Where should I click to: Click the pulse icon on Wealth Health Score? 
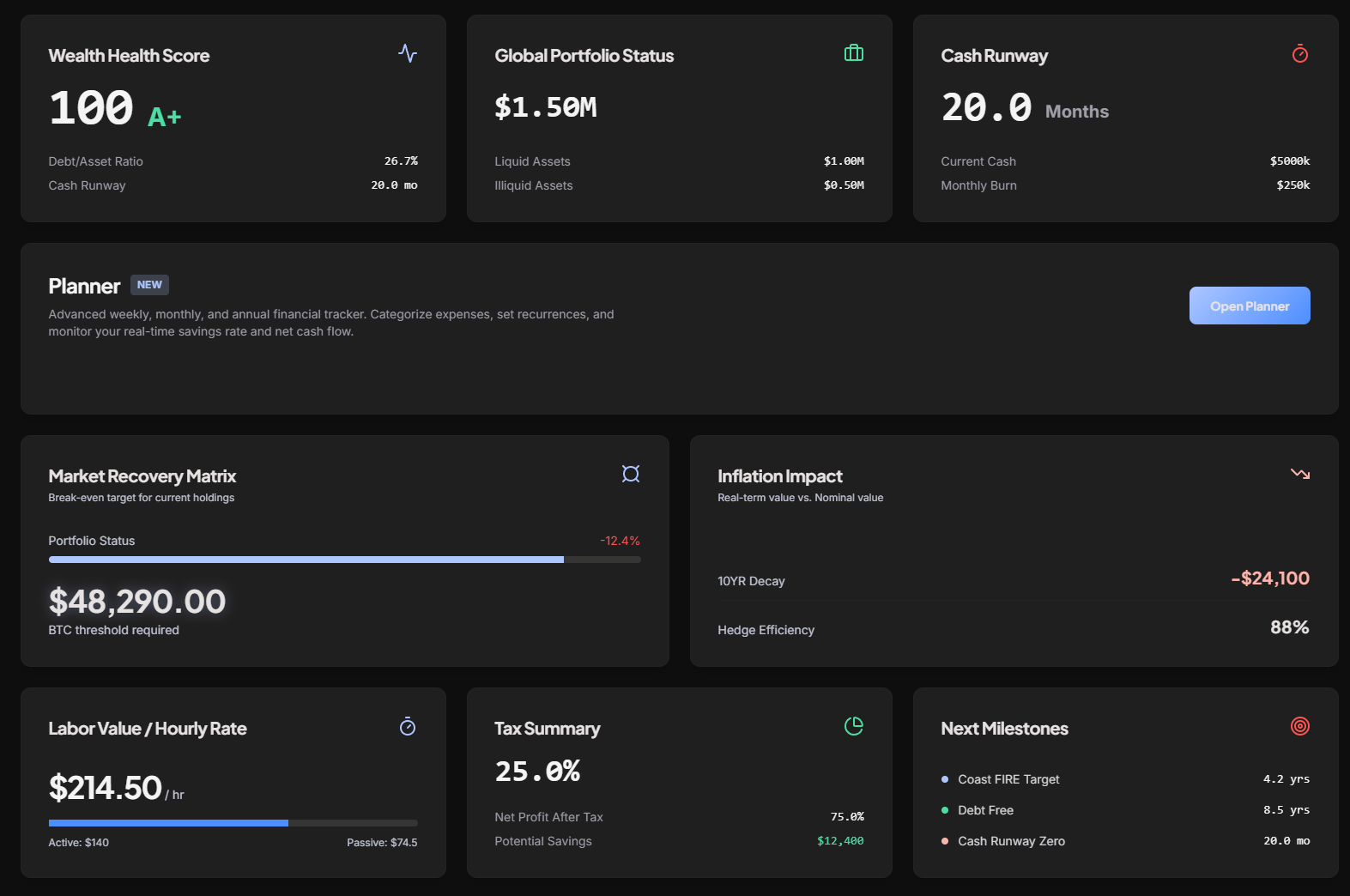pyautogui.click(x=408, y=53)
